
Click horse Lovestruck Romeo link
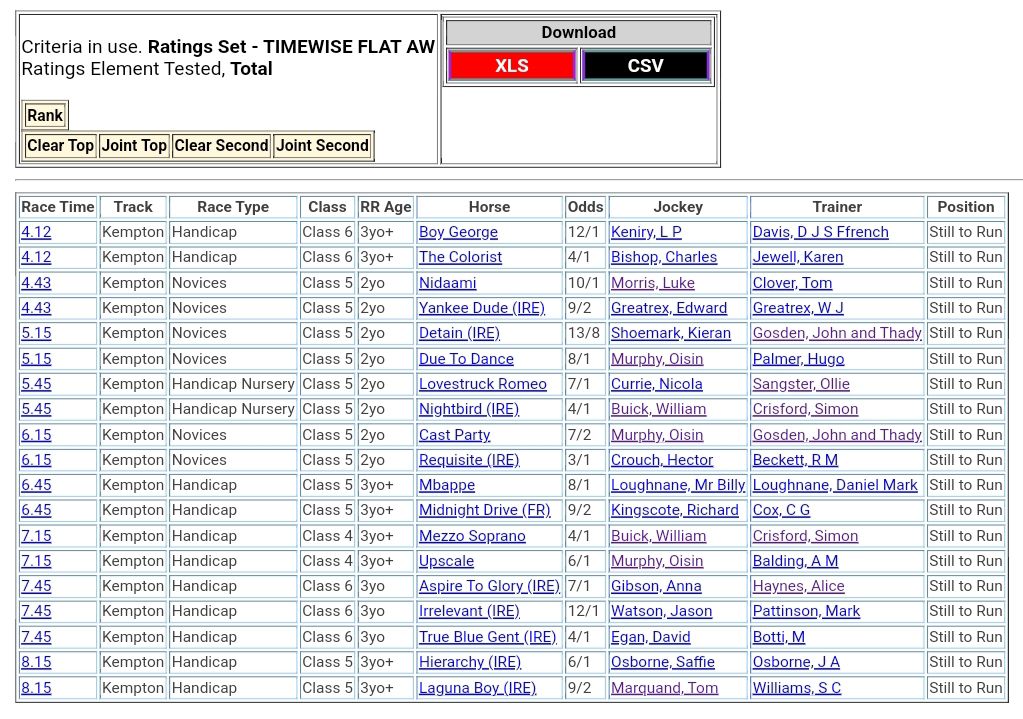482,384
